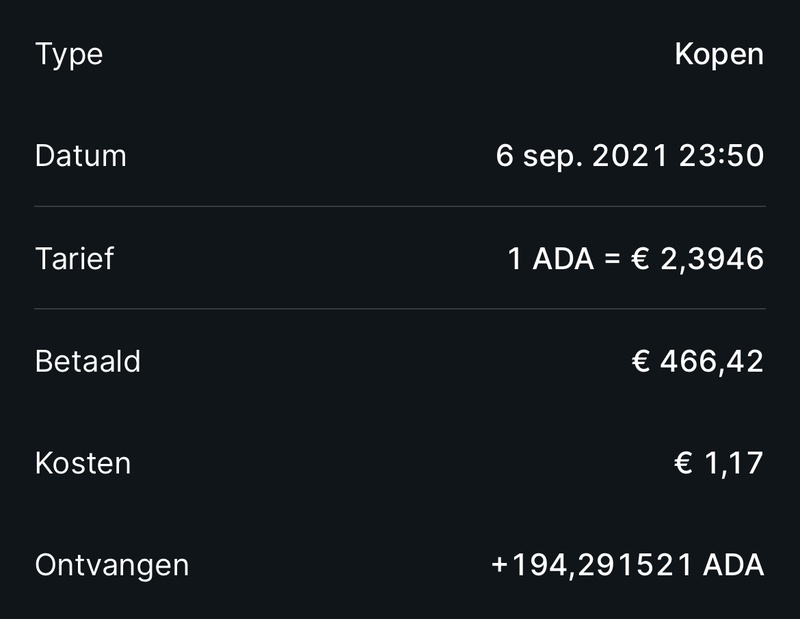This screenshot has height=619, width=800.
Task: Click the Tarief label
Action: coord(74,259)
